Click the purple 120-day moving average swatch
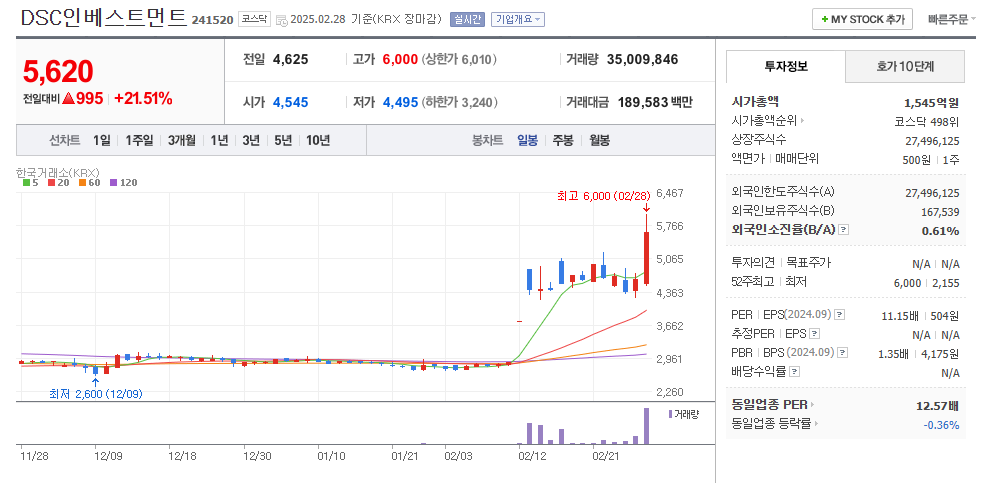Viewport: 991px width, 483px height. pos(112,183)
